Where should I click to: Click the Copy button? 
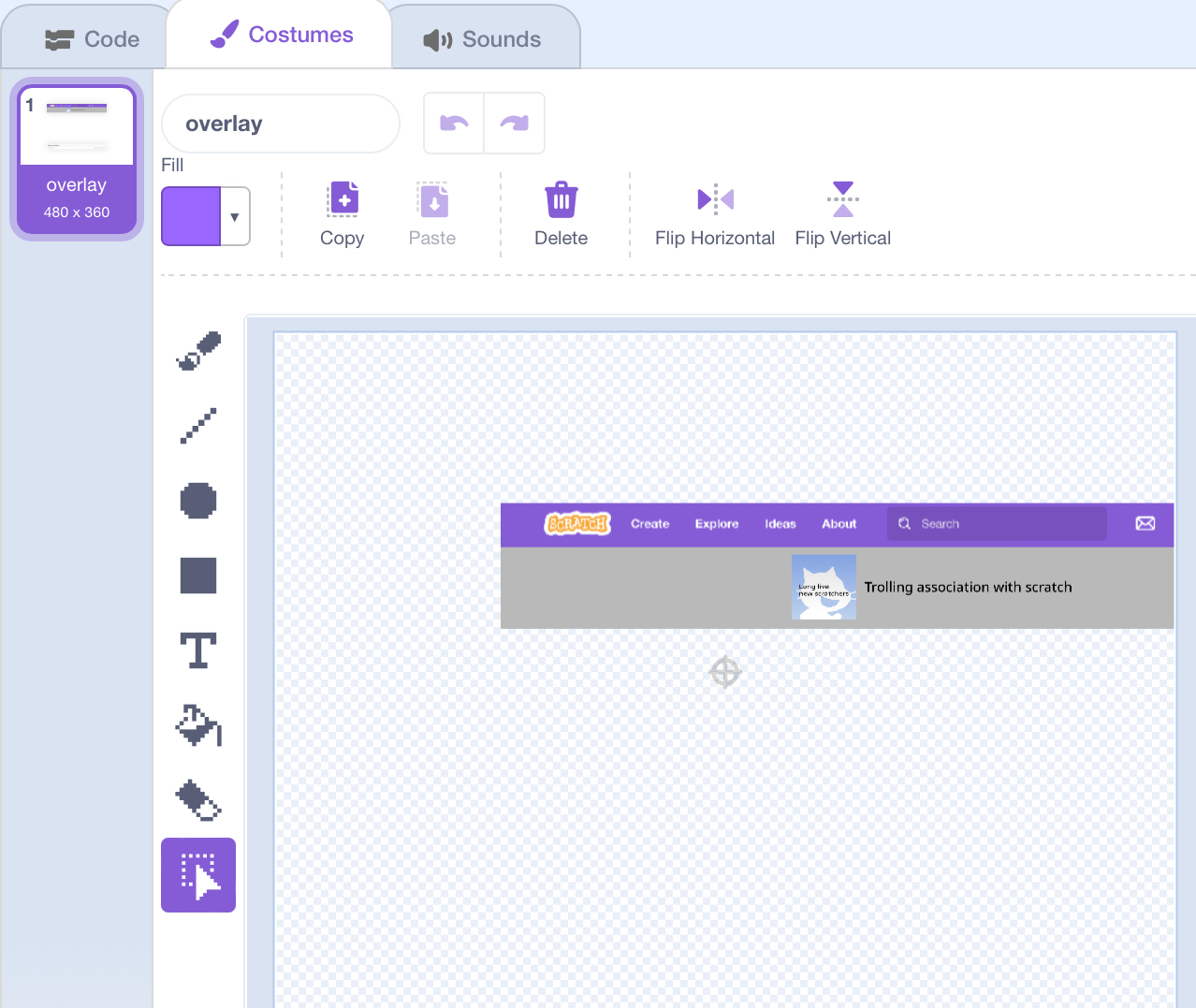tap(343, 214)
